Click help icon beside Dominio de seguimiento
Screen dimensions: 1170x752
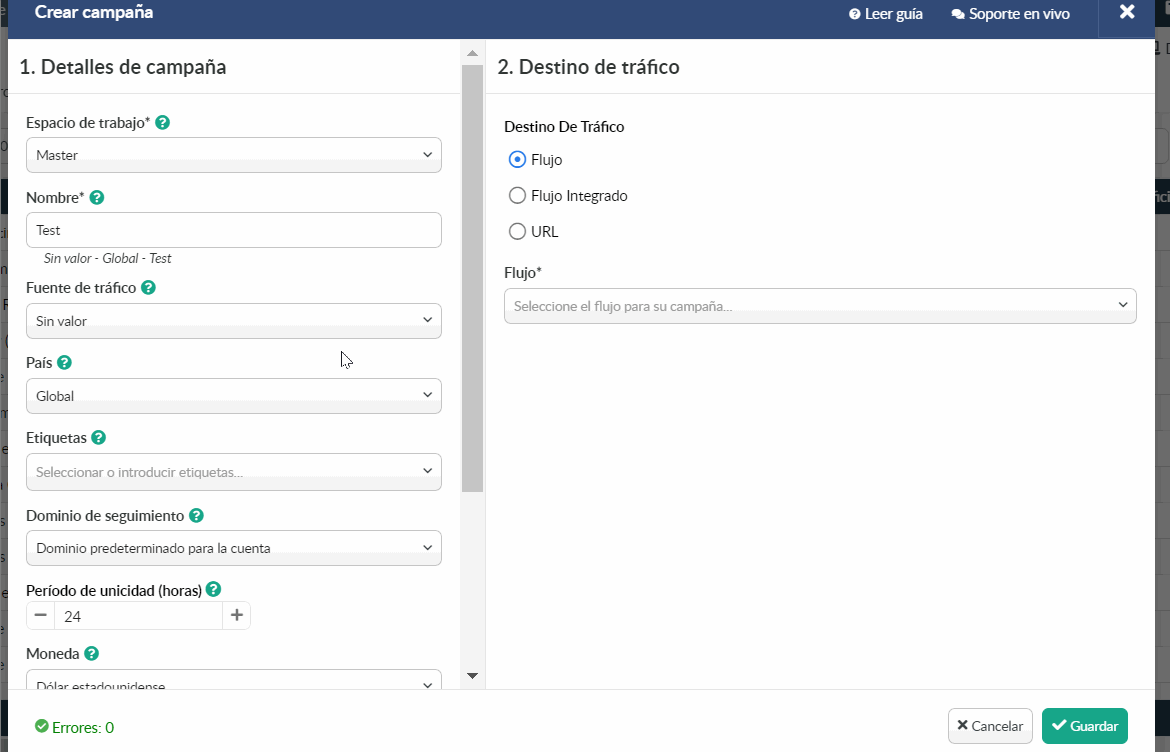click(196, 516)
